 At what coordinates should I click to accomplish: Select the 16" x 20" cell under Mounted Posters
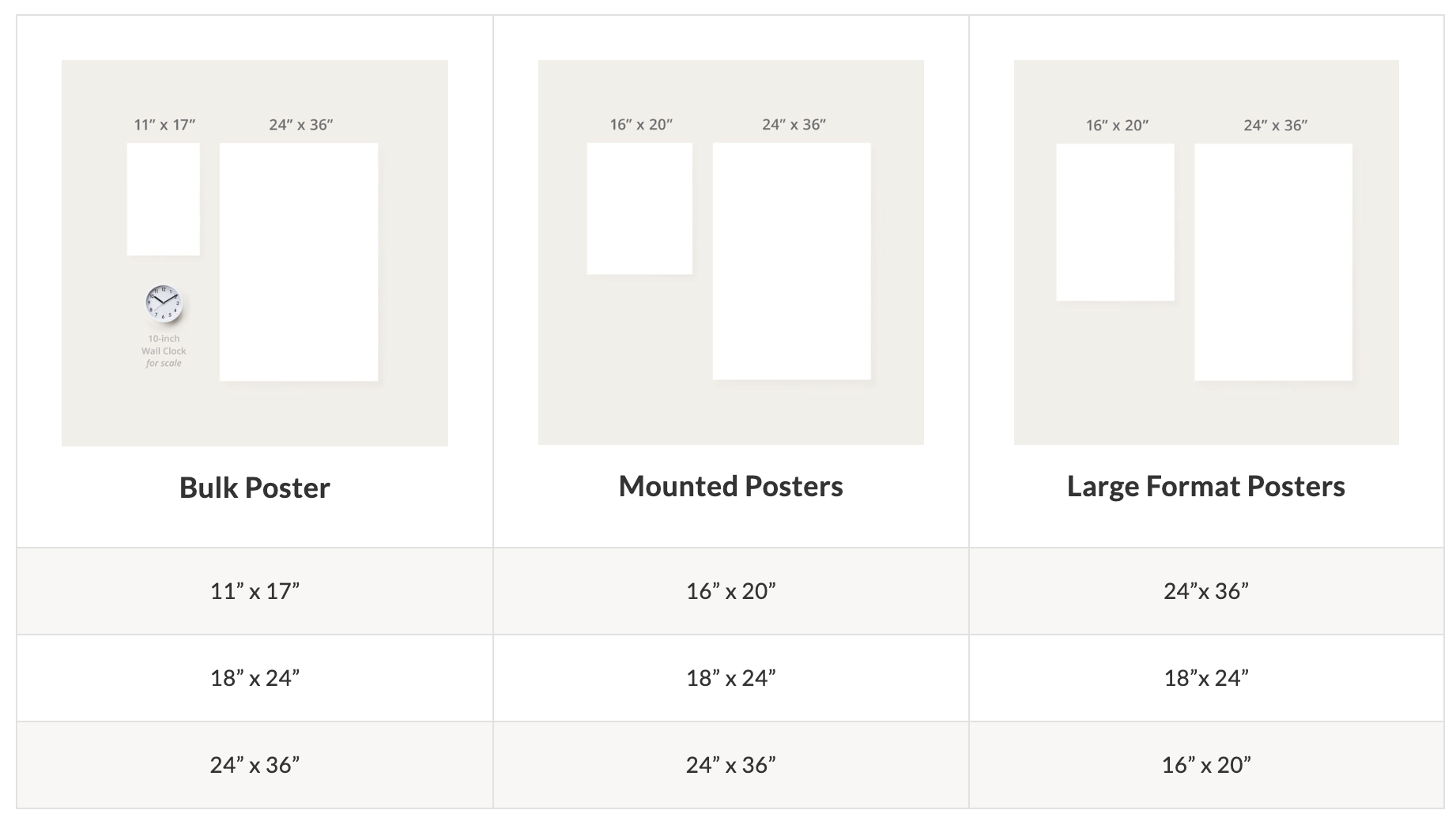[x=730, y=591]
